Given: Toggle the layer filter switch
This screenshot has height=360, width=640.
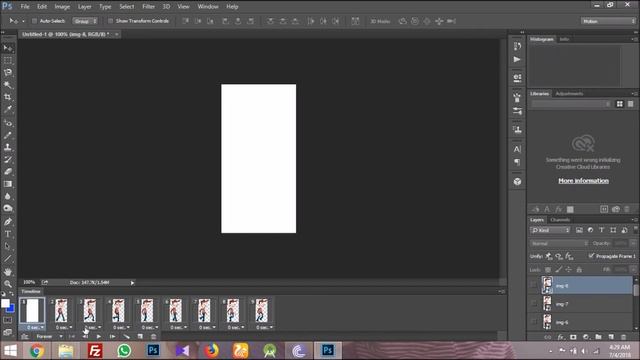Looking at the screenshot, I should 635,230.
